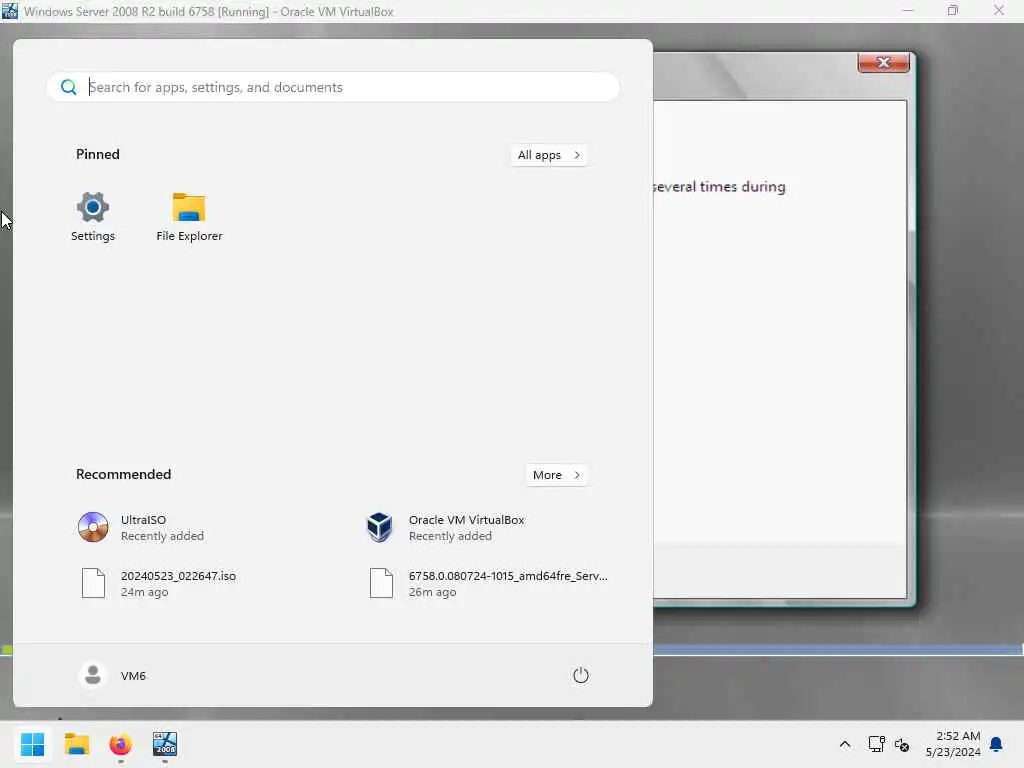Open the pinned Settings app
This screenshot has width=1024, height=768.
93,217
